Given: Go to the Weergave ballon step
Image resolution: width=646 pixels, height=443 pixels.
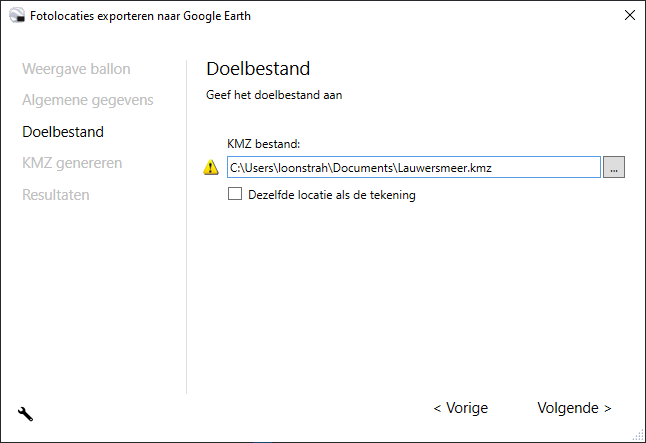Looking at the screenshot, I should pyautogui.click(x=76, y=69).
